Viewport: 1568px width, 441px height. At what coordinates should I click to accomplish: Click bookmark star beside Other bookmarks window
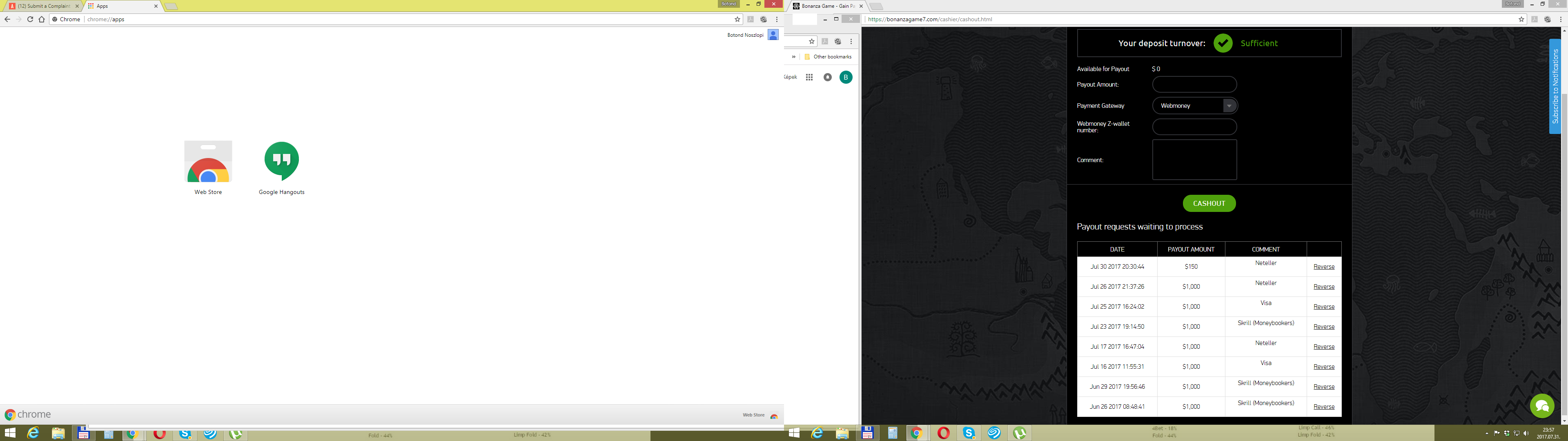(x=811, y=41)
